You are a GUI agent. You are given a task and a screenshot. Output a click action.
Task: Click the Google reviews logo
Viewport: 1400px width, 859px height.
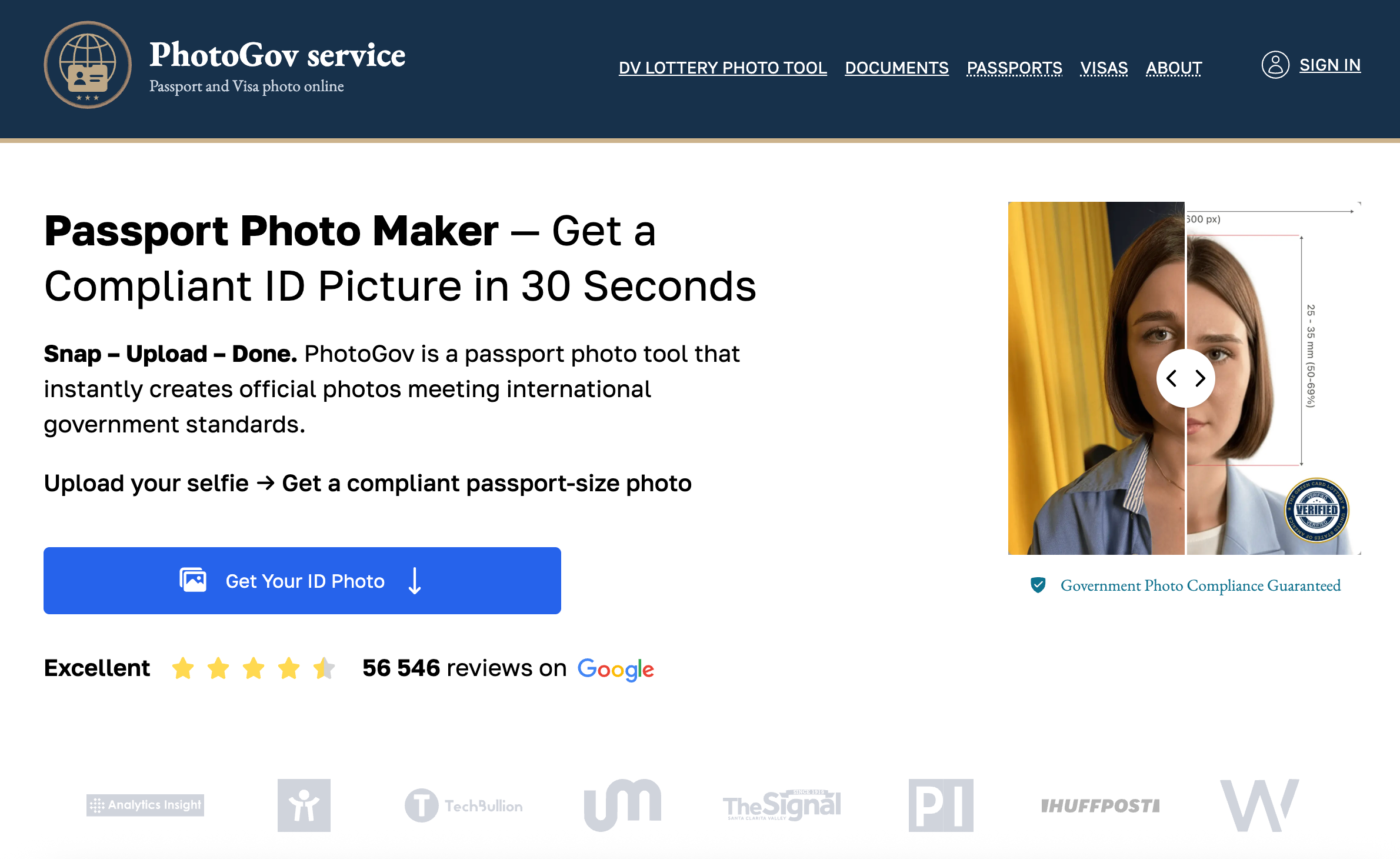[615, 669]
